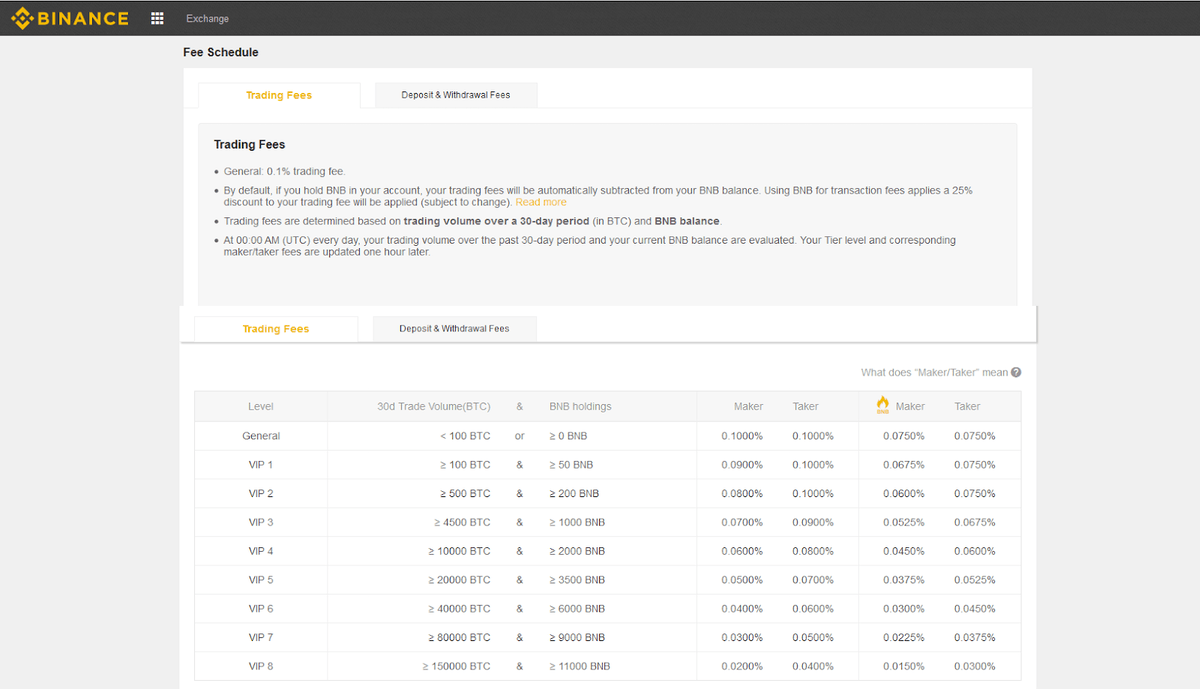
Task: Open the apps grid menu icon
Action: point(157,18)
